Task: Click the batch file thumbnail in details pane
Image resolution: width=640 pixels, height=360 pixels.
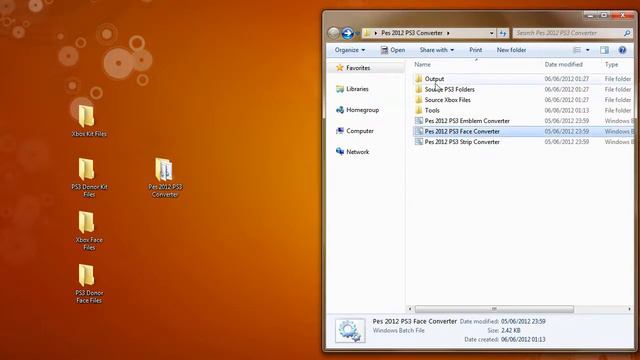Action: [350, 330]
